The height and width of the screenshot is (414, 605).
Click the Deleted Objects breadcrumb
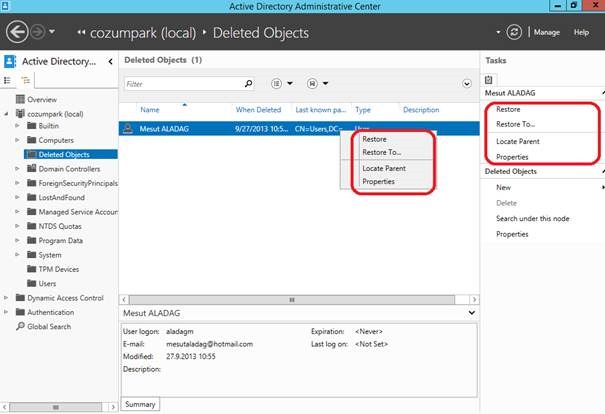261,33
